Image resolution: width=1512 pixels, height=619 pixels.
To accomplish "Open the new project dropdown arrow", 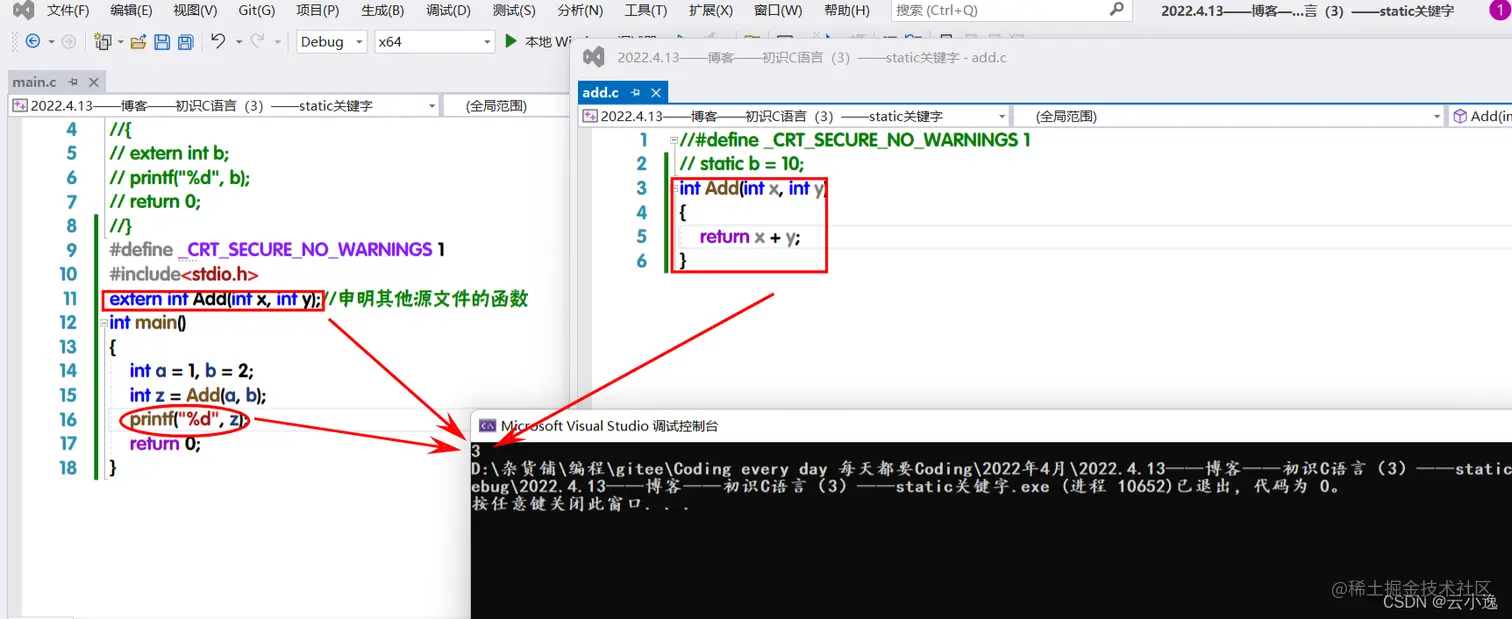I will (121, 42).
